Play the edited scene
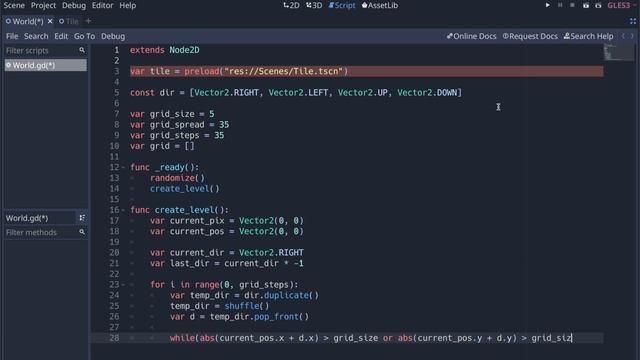 [586, 5]
